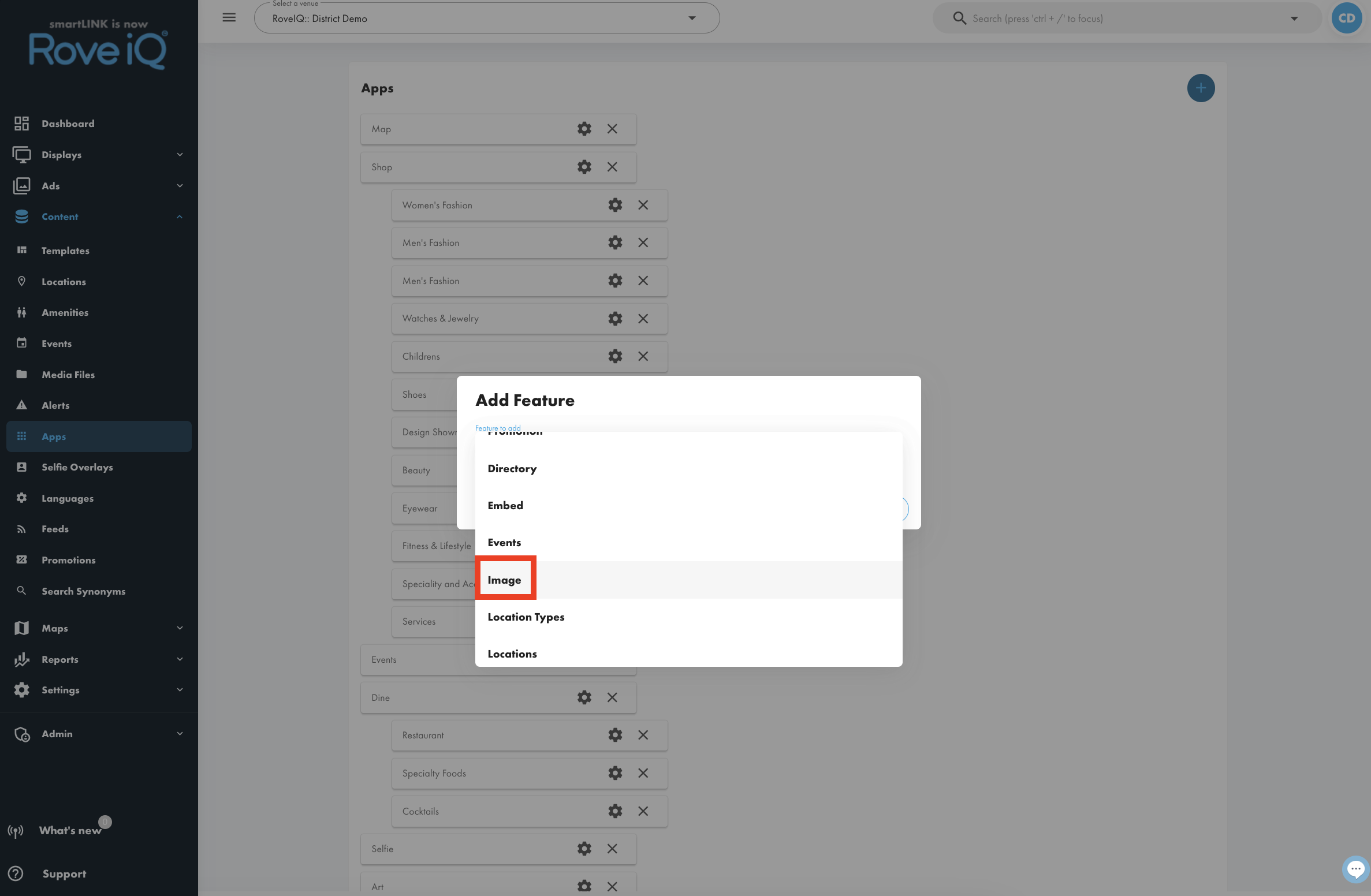Collapse the Content sidebar section

pyautogui.click(x=99, y=216)
